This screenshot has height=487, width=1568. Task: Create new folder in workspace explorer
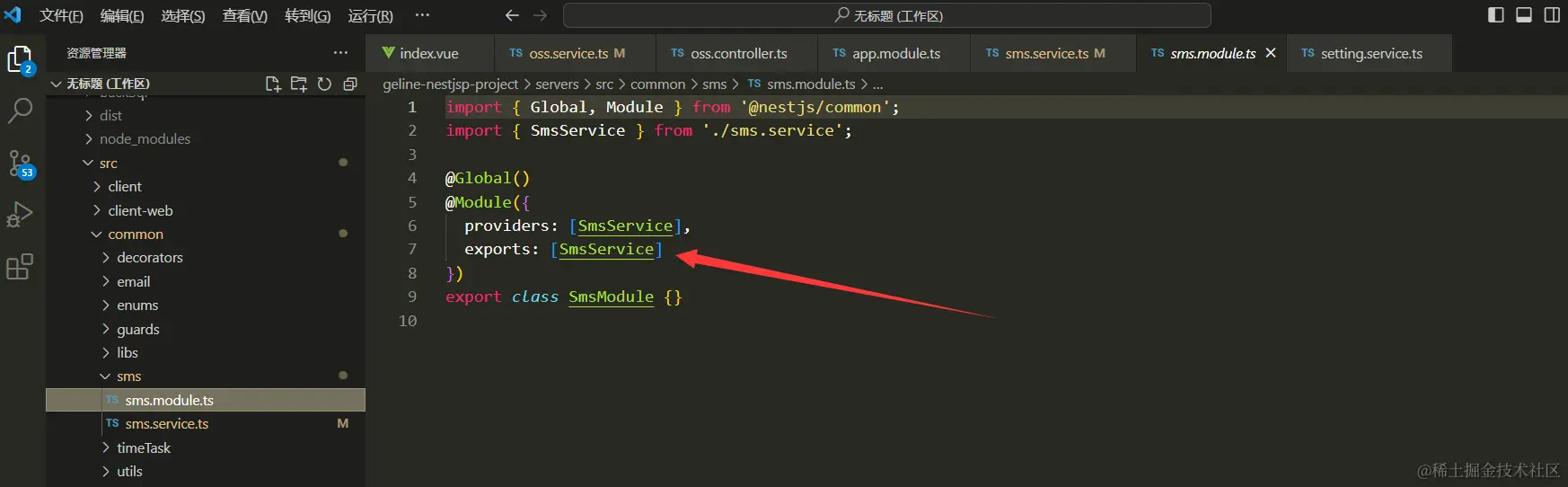tap(299, 84)
